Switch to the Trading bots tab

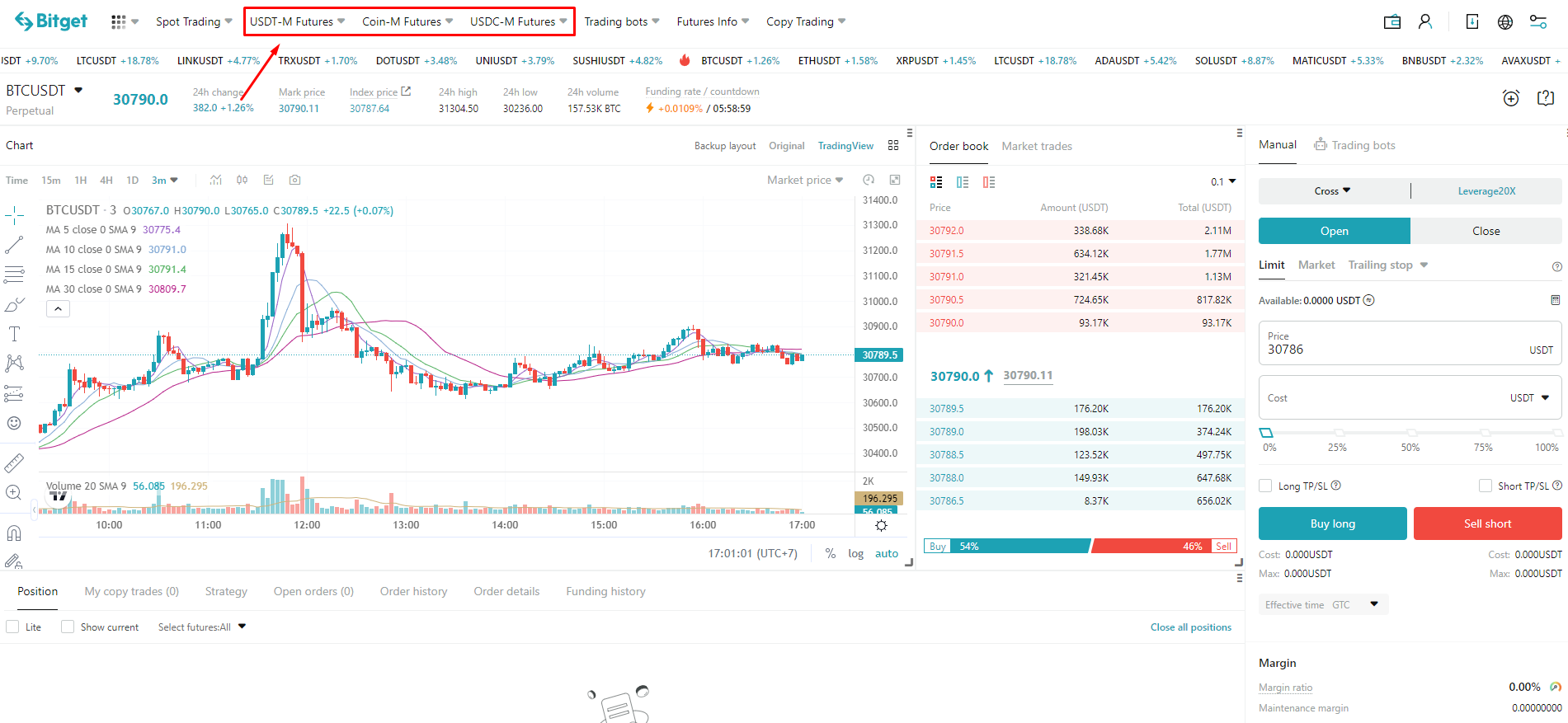(1354, 145)
